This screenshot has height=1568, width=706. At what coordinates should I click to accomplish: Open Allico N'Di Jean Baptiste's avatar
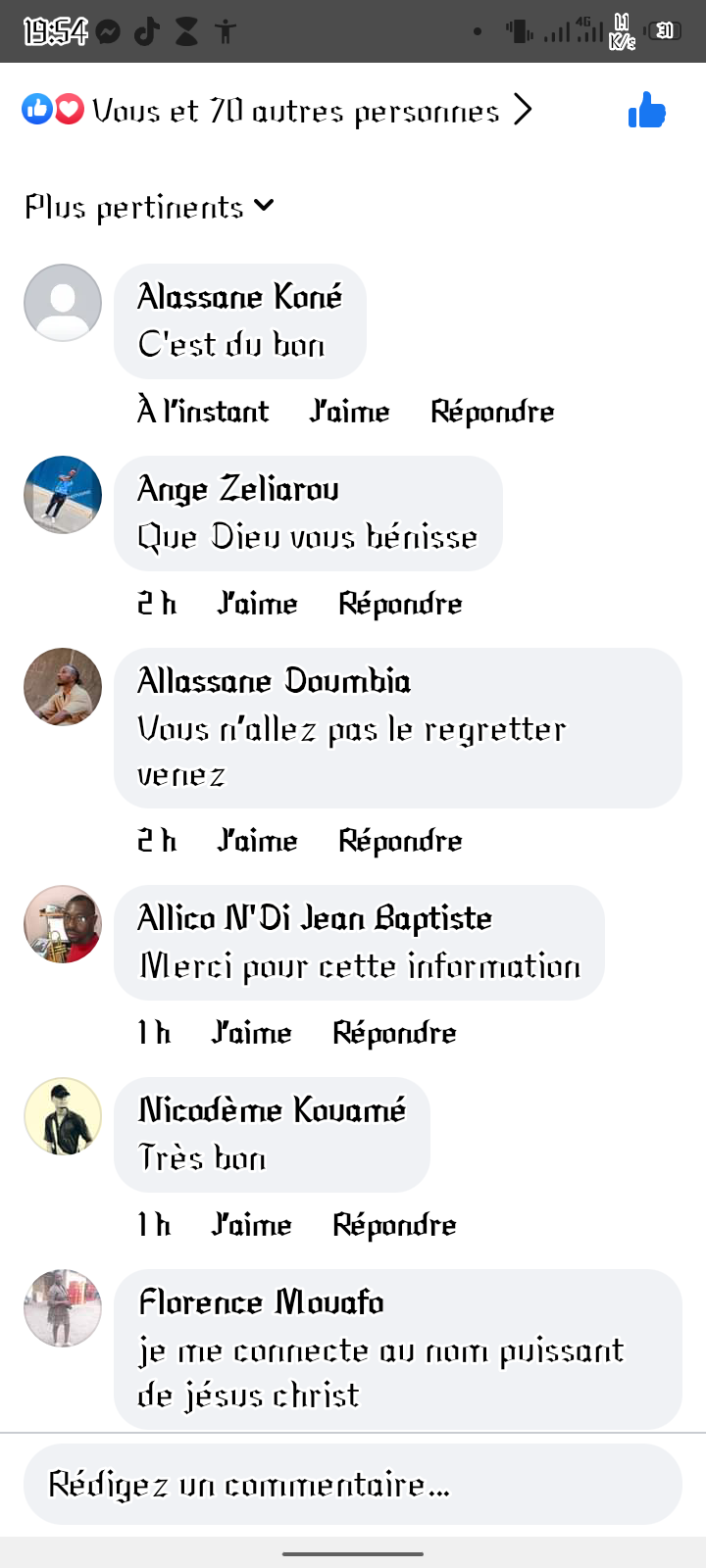click(63, 924)
